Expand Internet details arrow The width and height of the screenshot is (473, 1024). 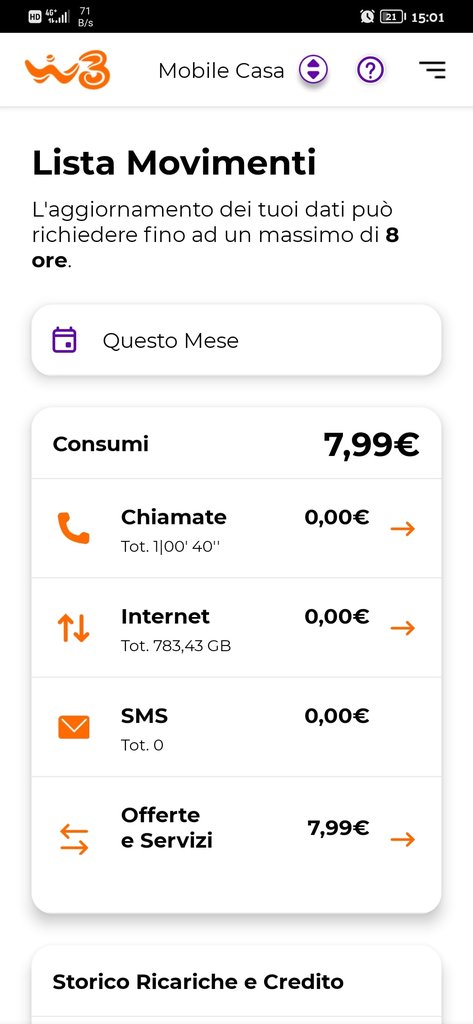tap(403, 628)
